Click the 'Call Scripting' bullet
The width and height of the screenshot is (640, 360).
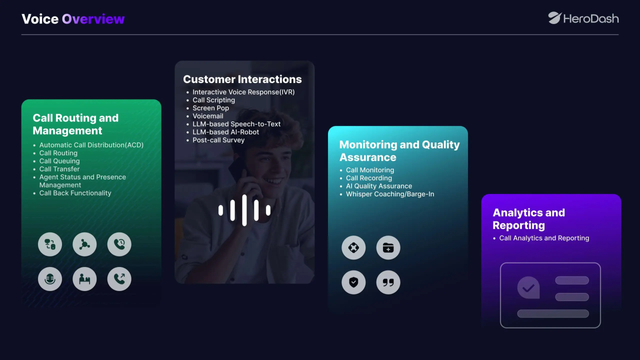coord(214,100)
